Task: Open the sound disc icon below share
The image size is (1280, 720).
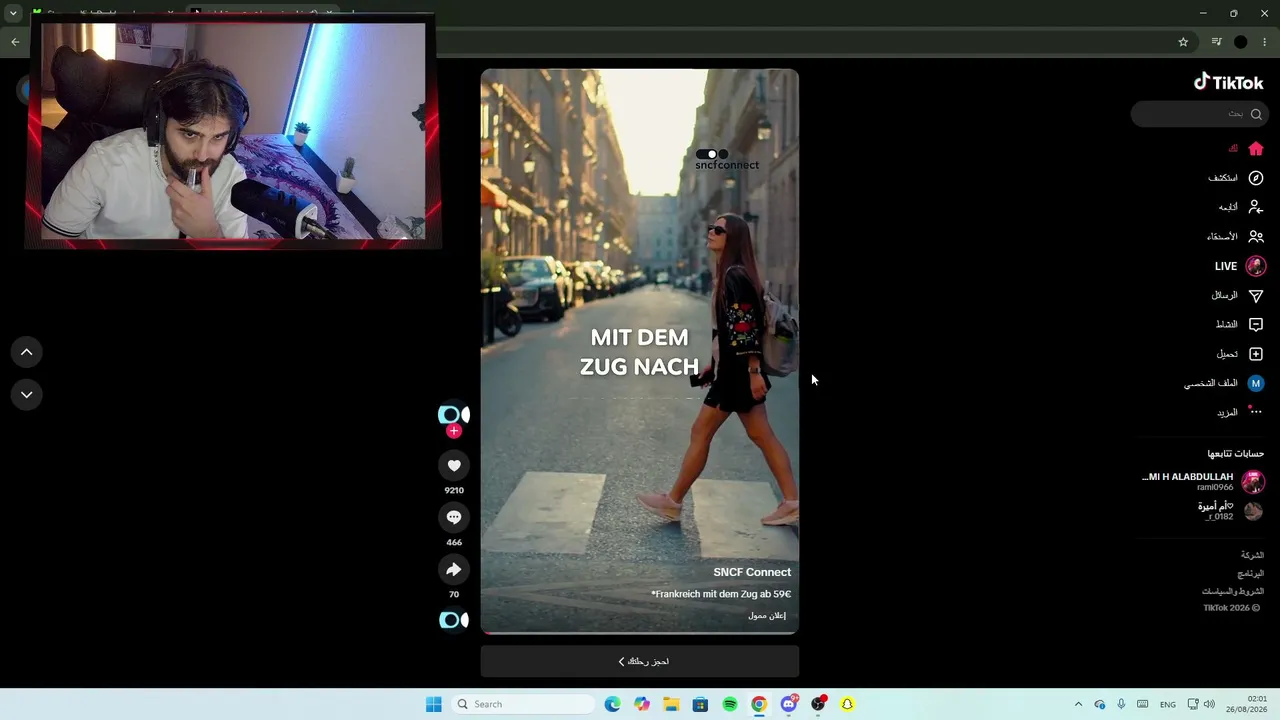Action: (454, 620)
